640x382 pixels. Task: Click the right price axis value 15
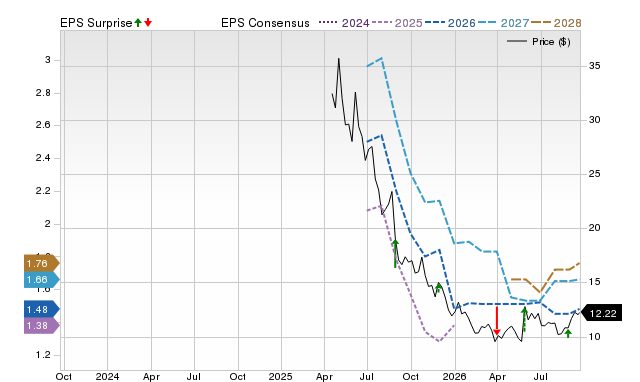[x=594, y=282]
